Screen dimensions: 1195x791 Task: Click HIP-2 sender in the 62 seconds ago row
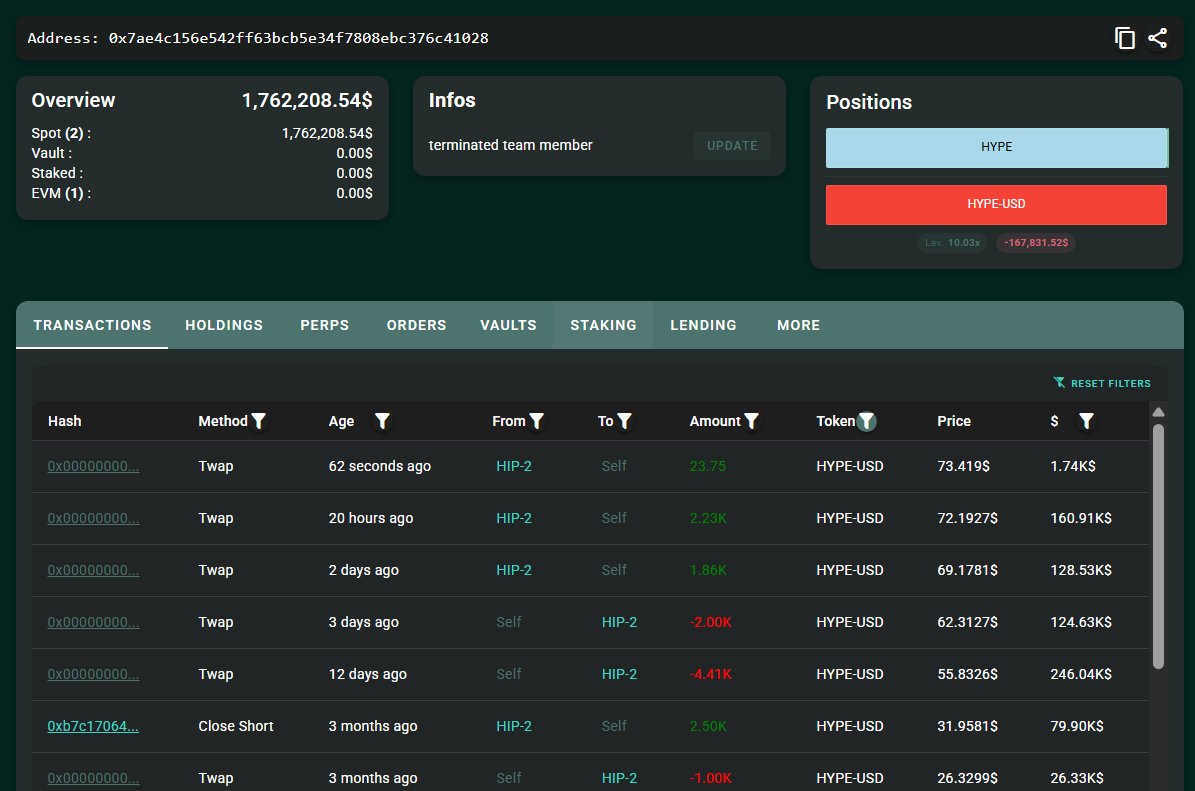(x=514, y=466)
